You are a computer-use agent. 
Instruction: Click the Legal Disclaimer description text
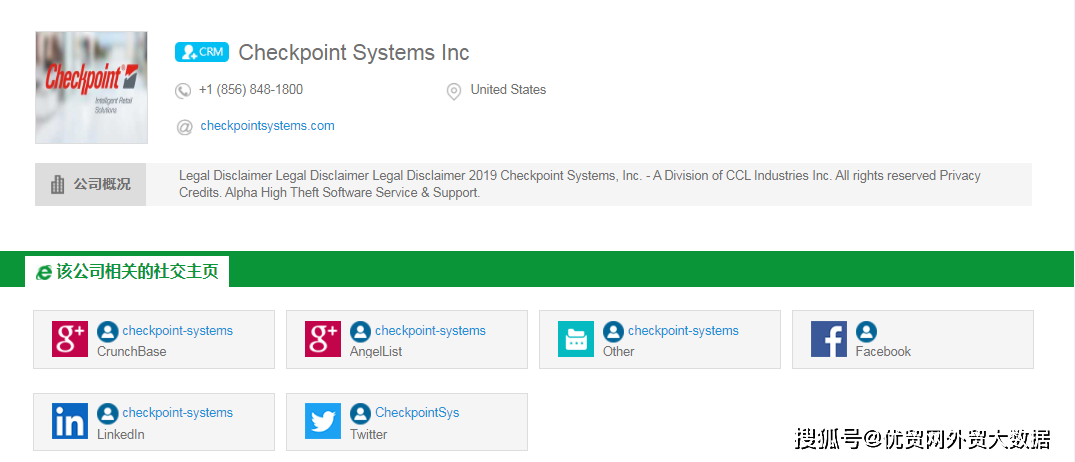pos(579,184)
